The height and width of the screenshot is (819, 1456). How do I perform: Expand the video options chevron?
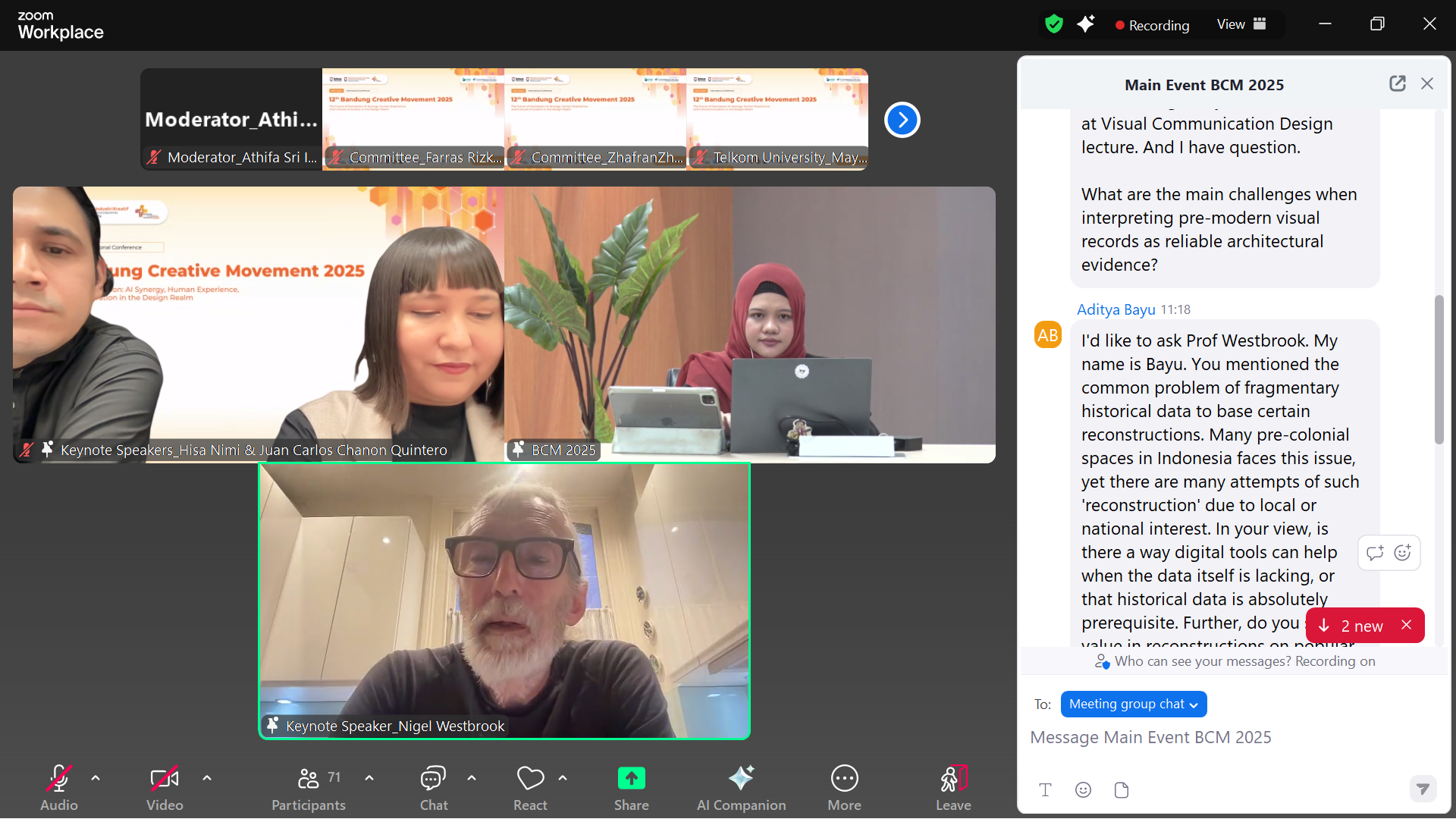[x=207, y=778]
